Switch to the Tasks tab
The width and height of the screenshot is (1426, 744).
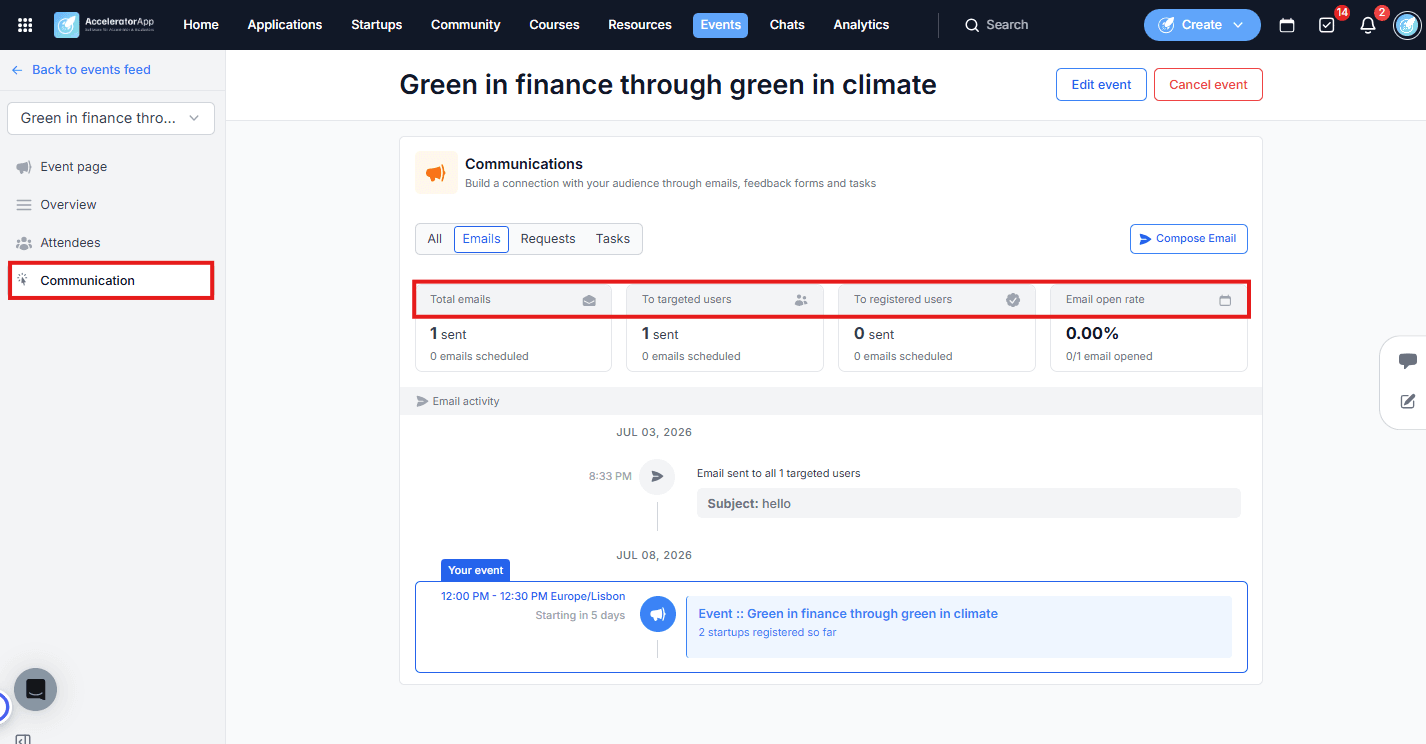click(613, 239)
